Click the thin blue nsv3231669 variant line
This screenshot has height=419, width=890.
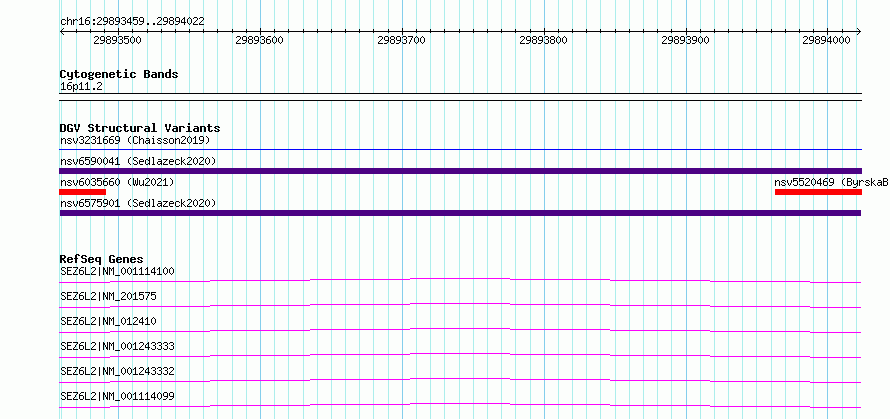(460, 149)
